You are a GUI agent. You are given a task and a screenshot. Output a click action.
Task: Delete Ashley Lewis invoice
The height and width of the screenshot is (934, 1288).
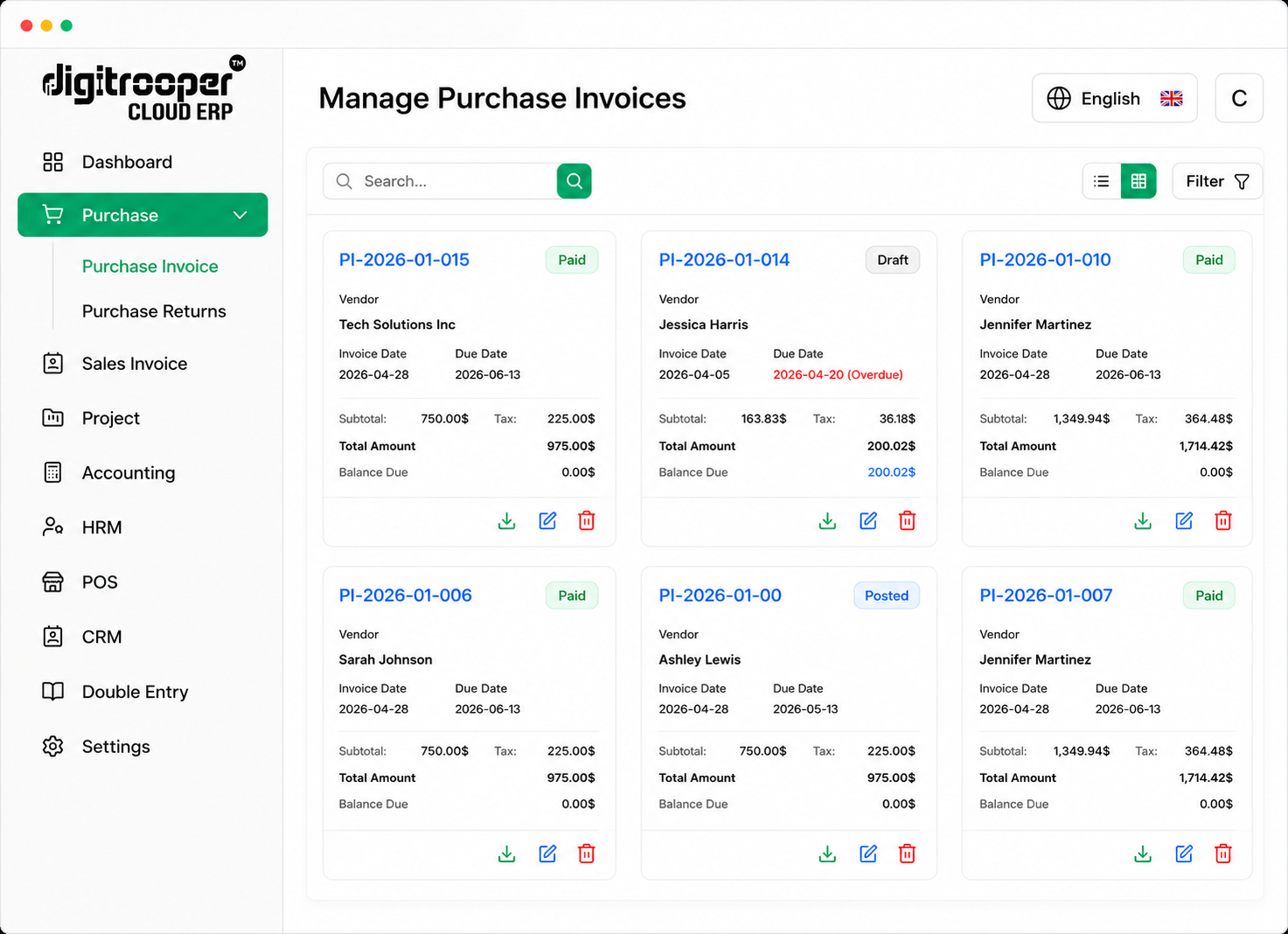(x=908, y=854)
